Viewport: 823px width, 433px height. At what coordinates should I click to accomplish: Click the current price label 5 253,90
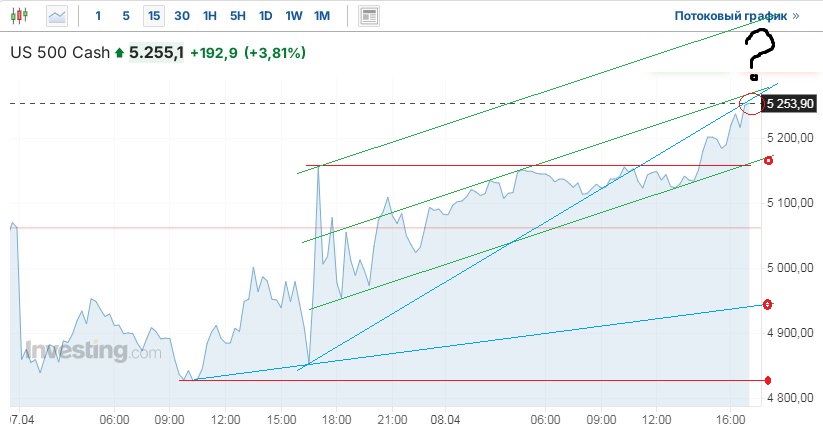click(x=791, y=103)
